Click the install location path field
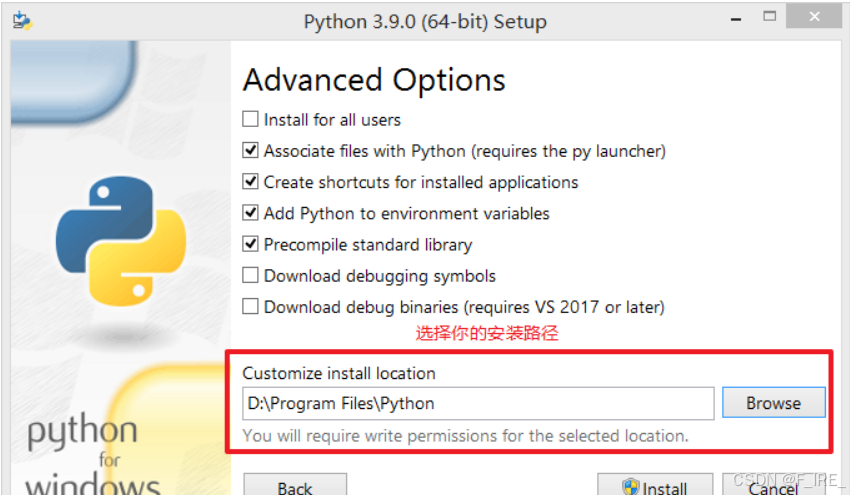The image size is (850, 495). (x=478, y=403)
